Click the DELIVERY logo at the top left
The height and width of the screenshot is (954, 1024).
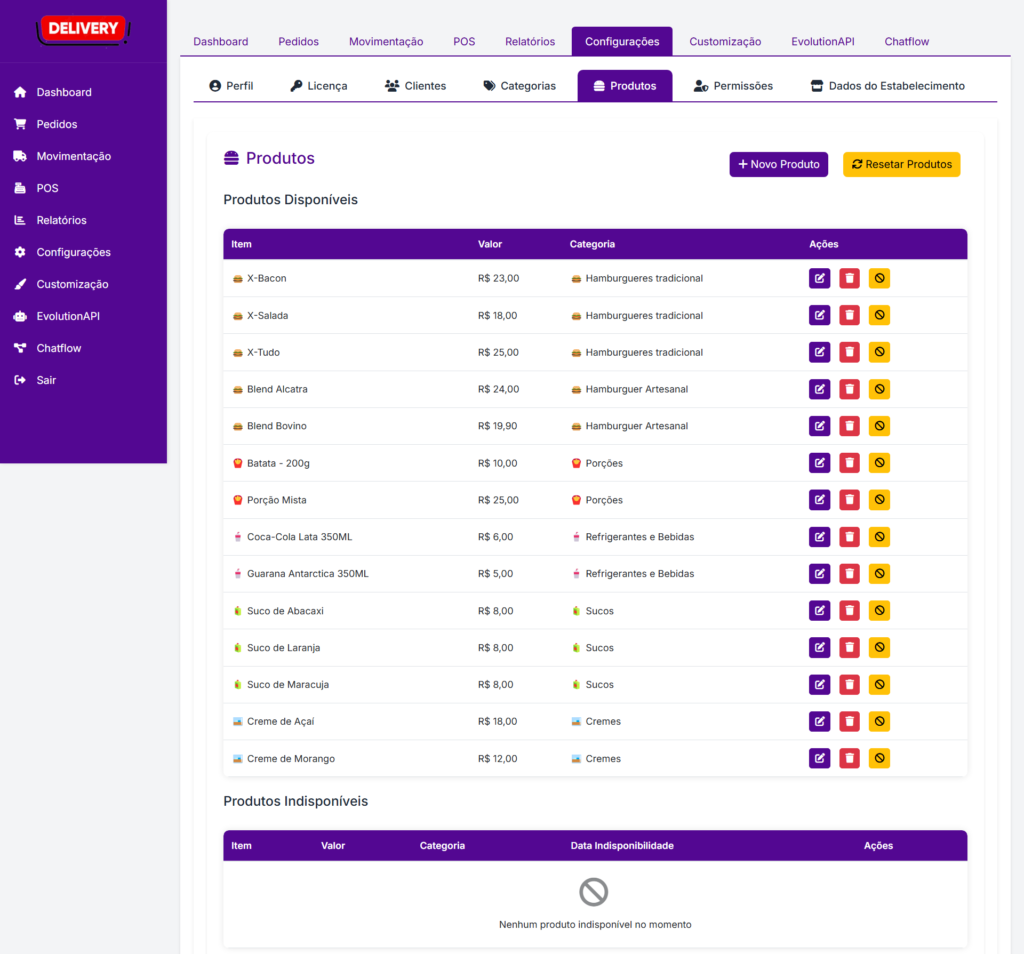coord(82,29)
